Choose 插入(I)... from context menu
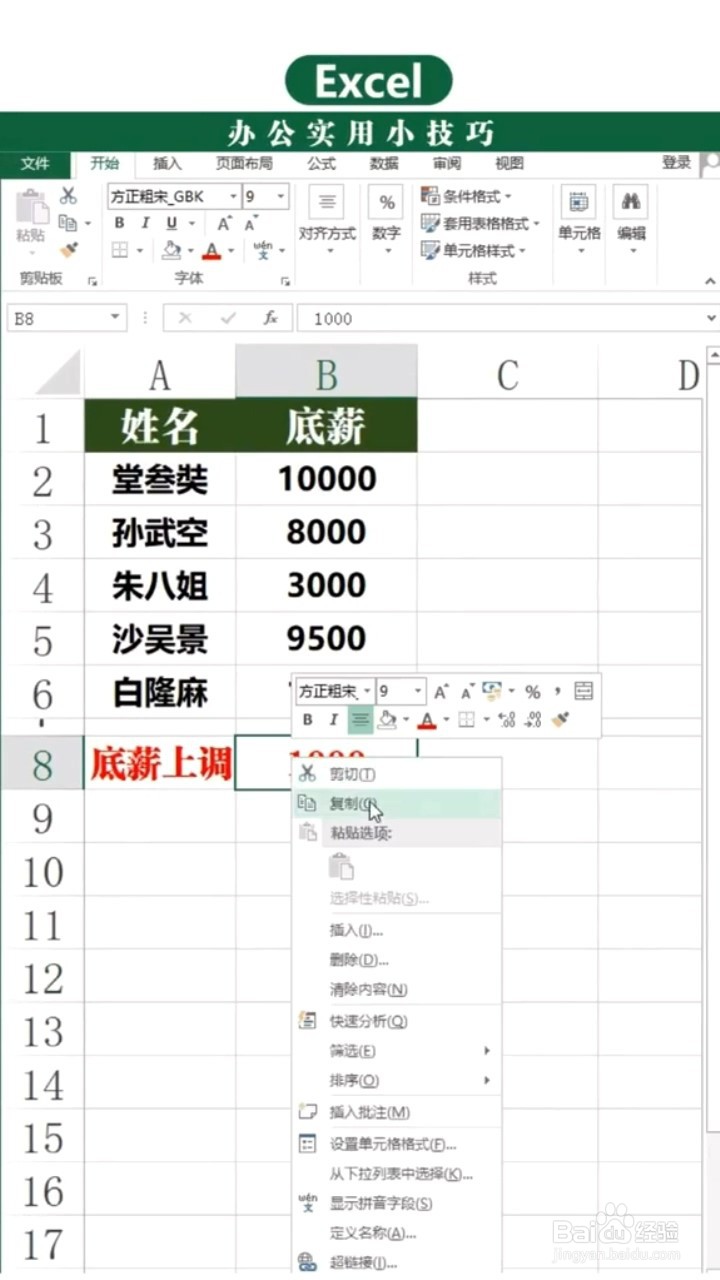Screen dimensions: 720x1280 [x=397, y=931]
